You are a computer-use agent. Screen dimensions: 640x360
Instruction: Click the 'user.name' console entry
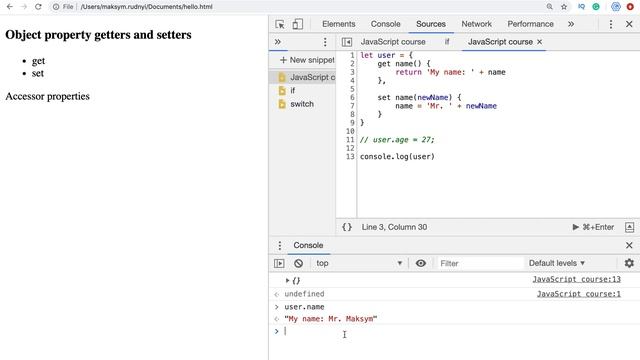304,307
